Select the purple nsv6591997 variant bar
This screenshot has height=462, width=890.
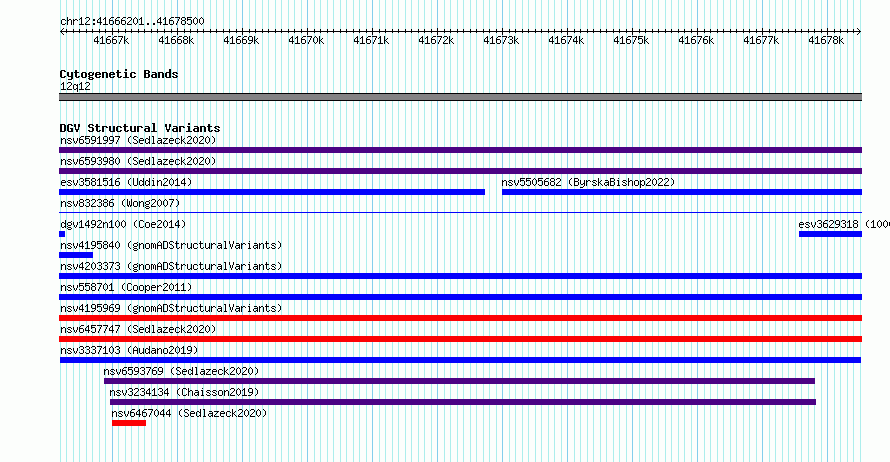click(x=460, y=150)
